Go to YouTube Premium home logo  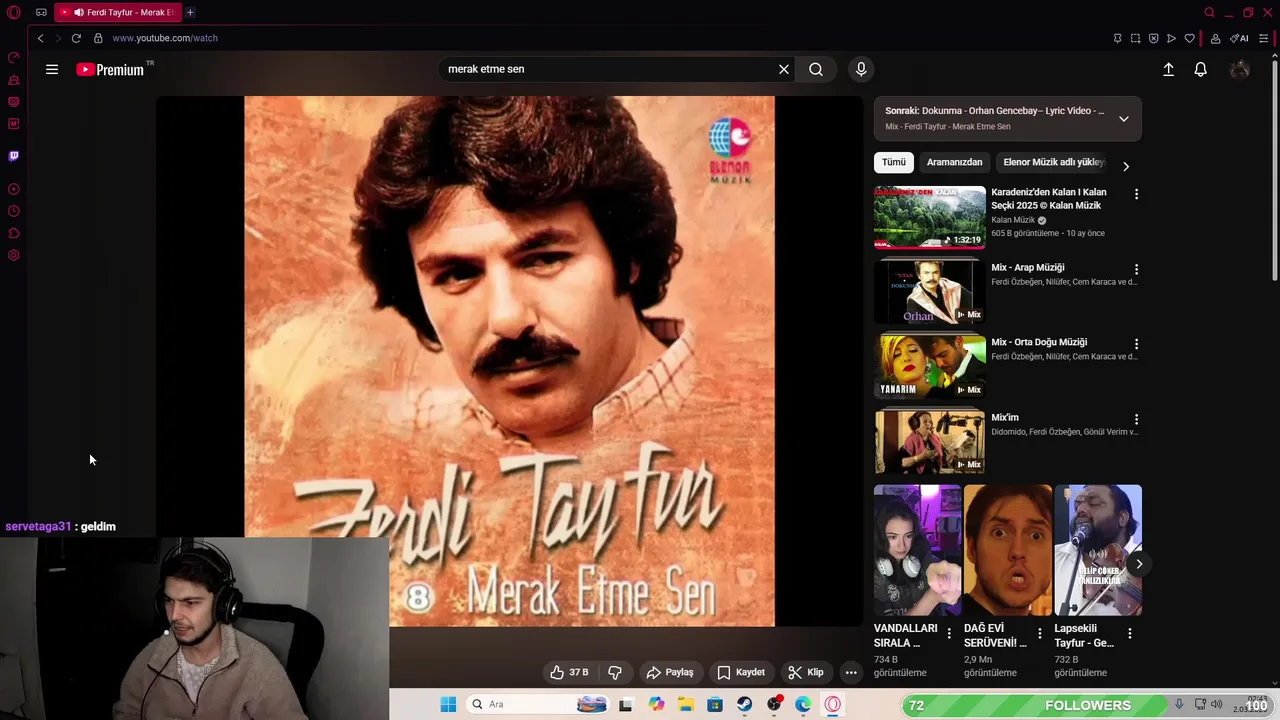[x=111, y=70]
